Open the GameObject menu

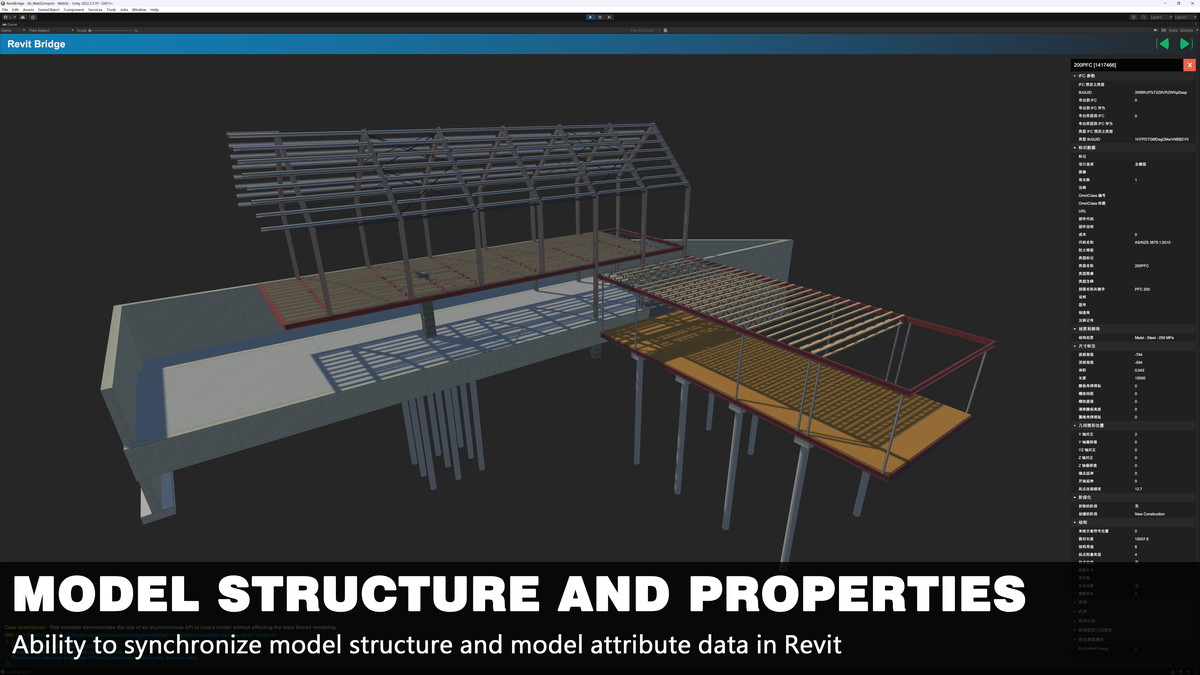coord(49,9)
